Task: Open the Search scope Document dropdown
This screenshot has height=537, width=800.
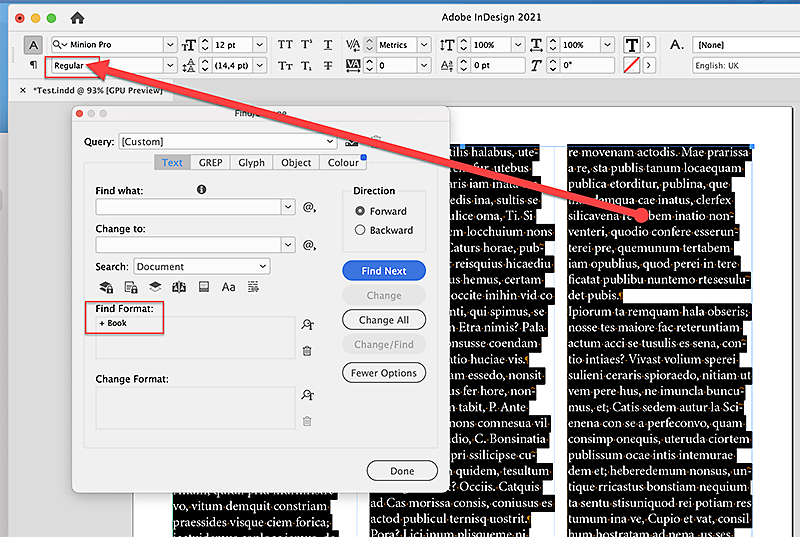Action: click(x=202, y=266)
